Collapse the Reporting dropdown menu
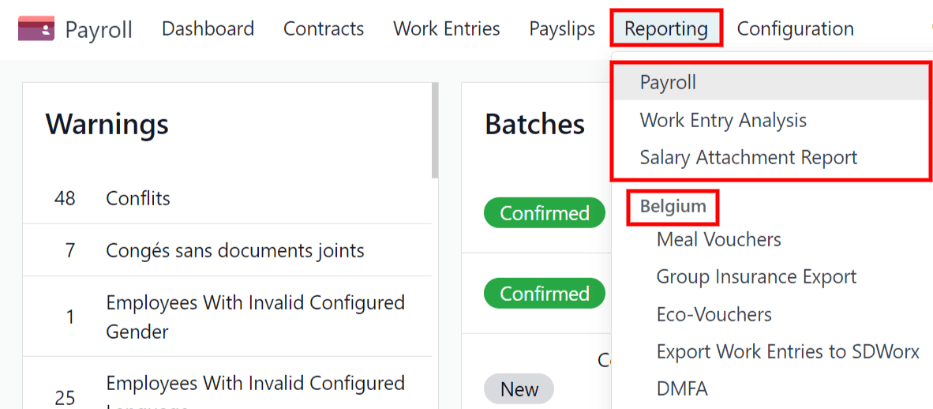 coord(665,29)
